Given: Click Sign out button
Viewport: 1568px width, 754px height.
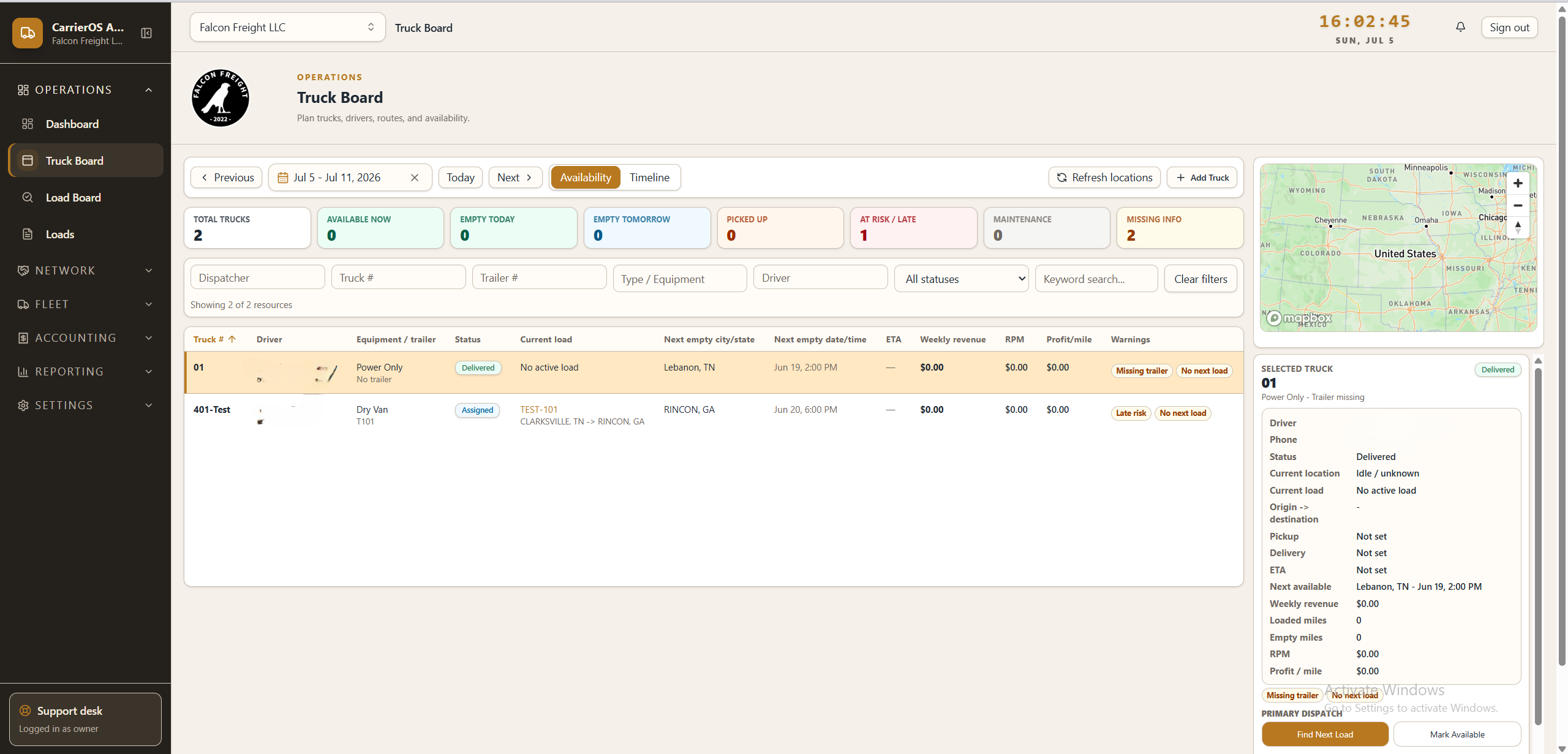Looking at the screenshot, I should 1509,28.
